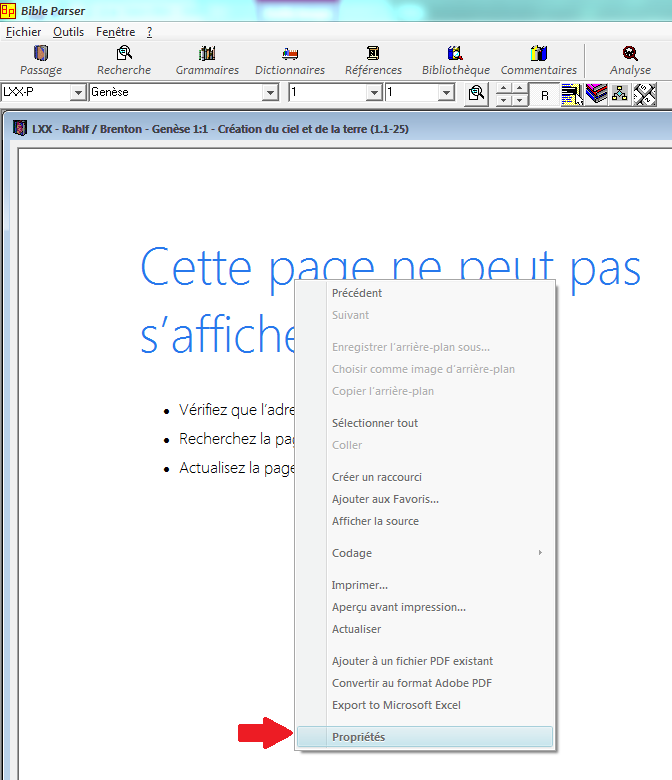Open the Commentaires toolbar button
Image resolution: width=672 pixels, height=780 pixels.
[539, 61]
